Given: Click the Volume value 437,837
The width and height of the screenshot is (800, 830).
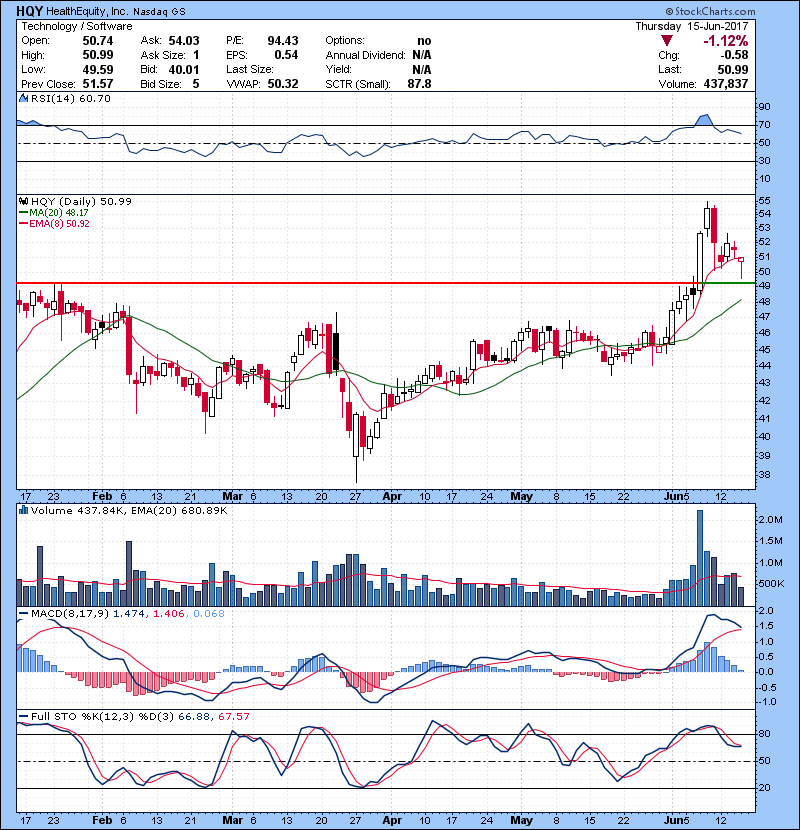Looking at the screenshot, I should click(x=726, y=84).
